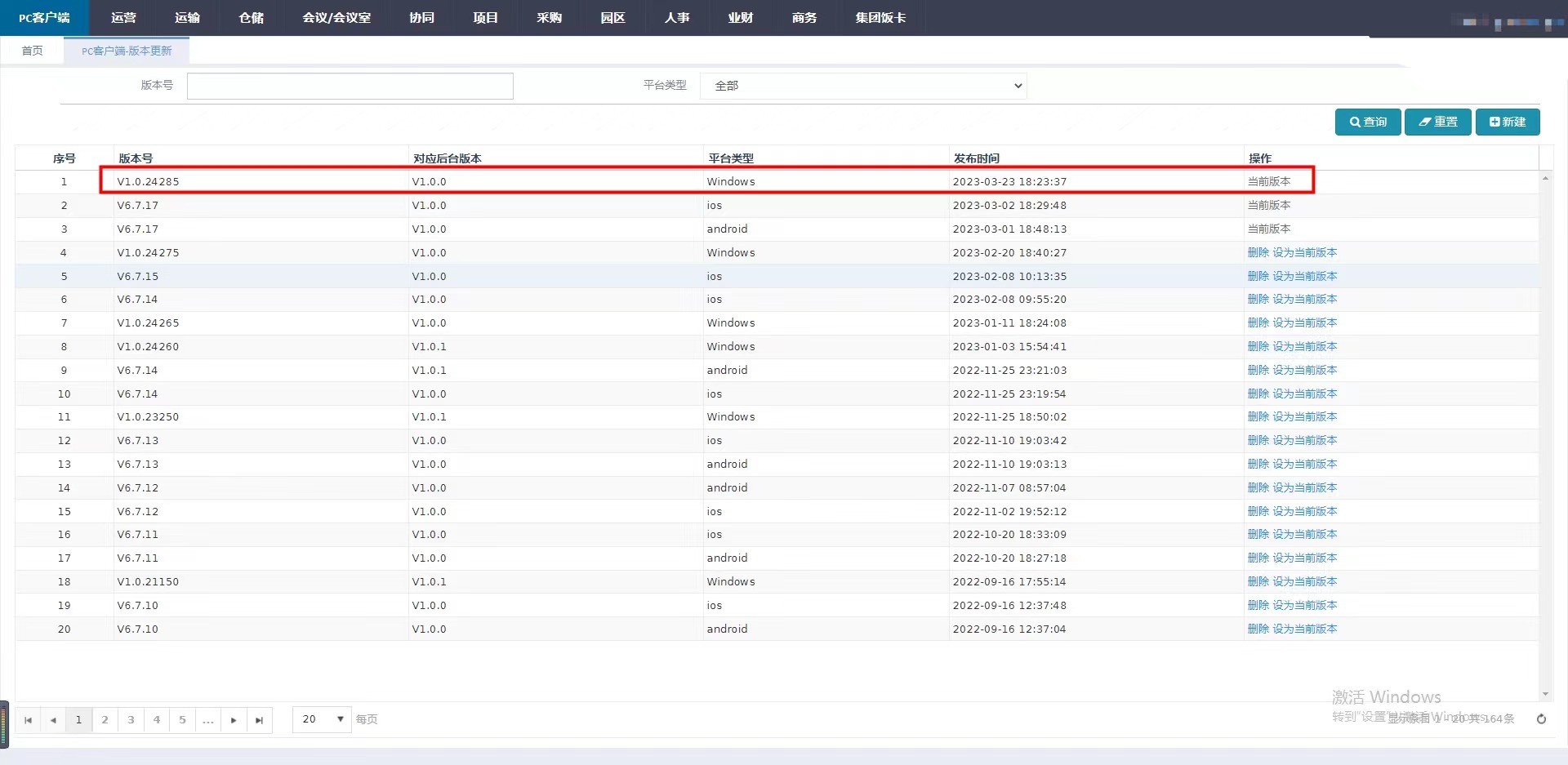Click timestamp 2022-10-20 18:33:09
The image size is (1568, 765).
click(x=1009, y=535)
